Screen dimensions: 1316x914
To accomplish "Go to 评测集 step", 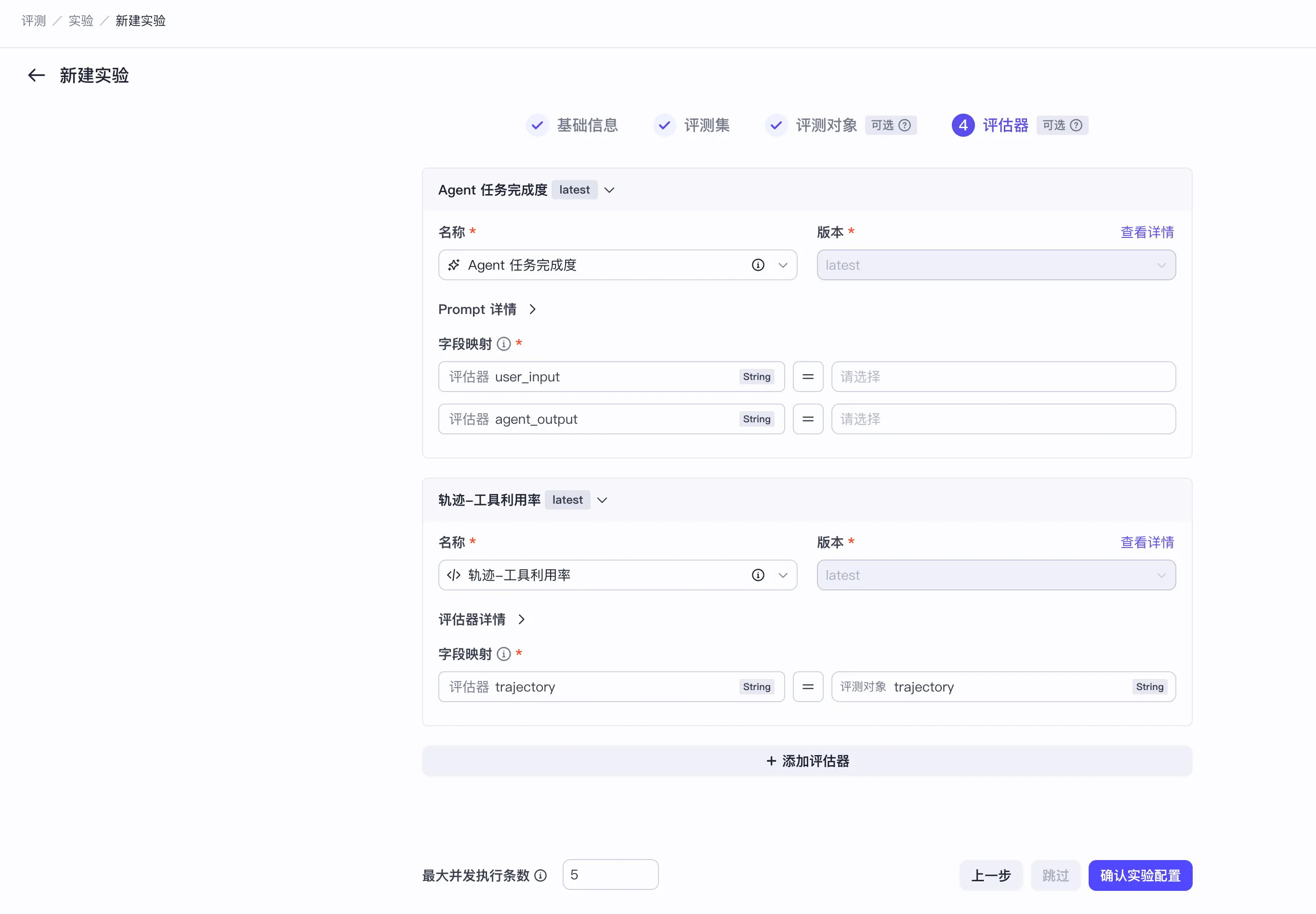I will coord(707,125).
